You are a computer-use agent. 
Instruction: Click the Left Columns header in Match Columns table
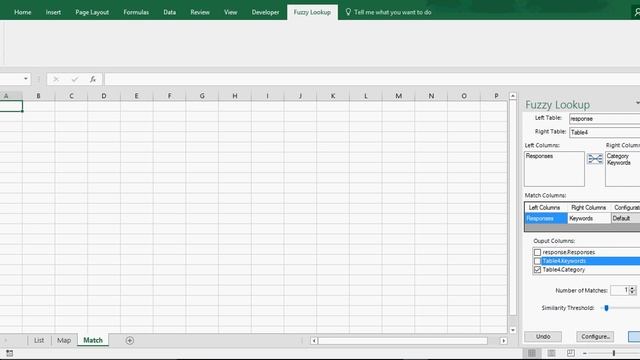[x=544, y=207]
